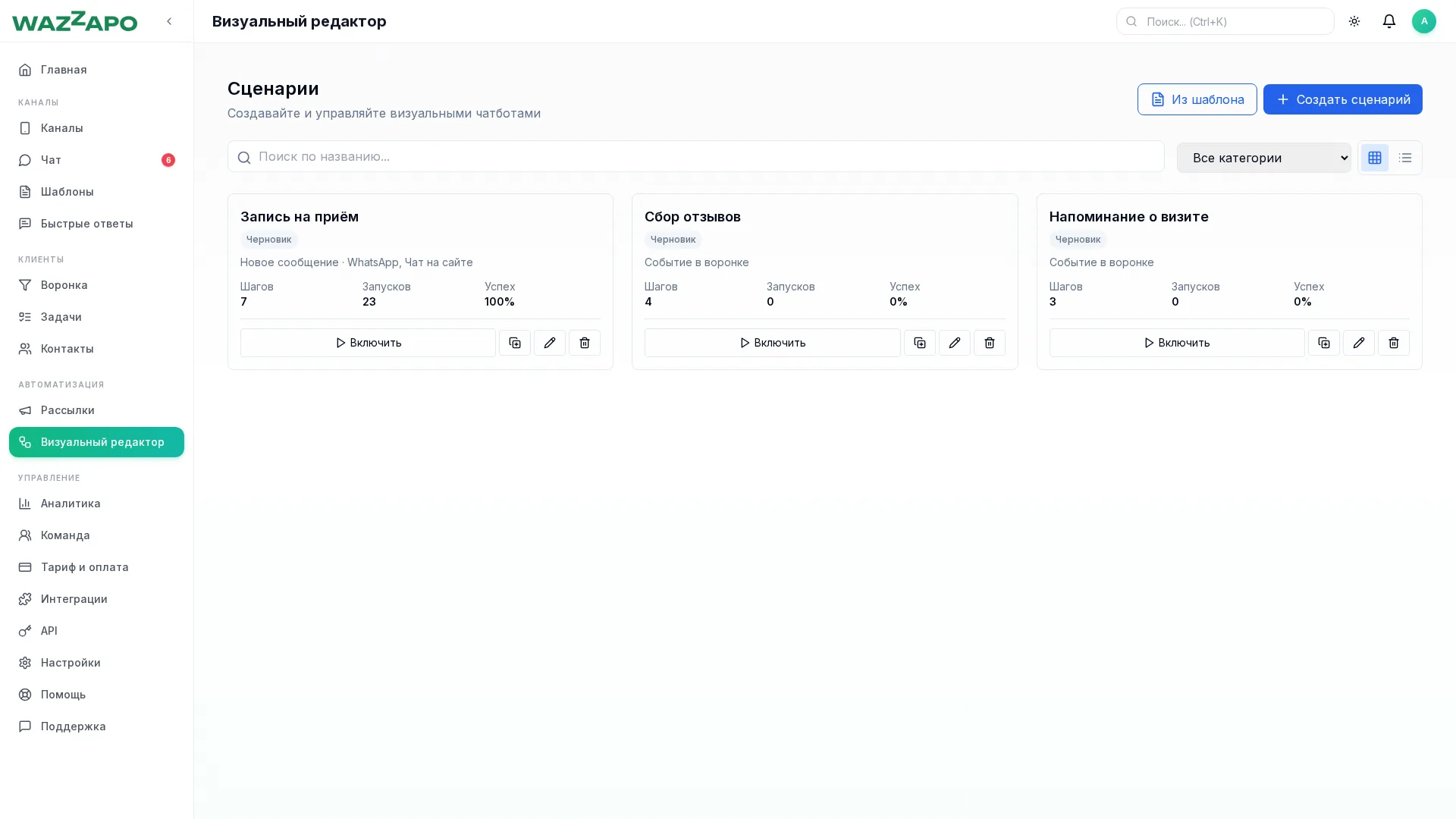The width and height of the screenshot is (1456, 819).
Task: Focus the "Поиск по названию" field
Action: coord(696,156)
